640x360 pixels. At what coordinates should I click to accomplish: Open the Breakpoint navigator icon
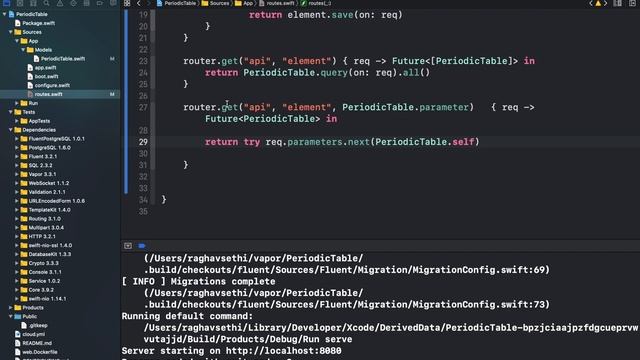click(100, 3)
